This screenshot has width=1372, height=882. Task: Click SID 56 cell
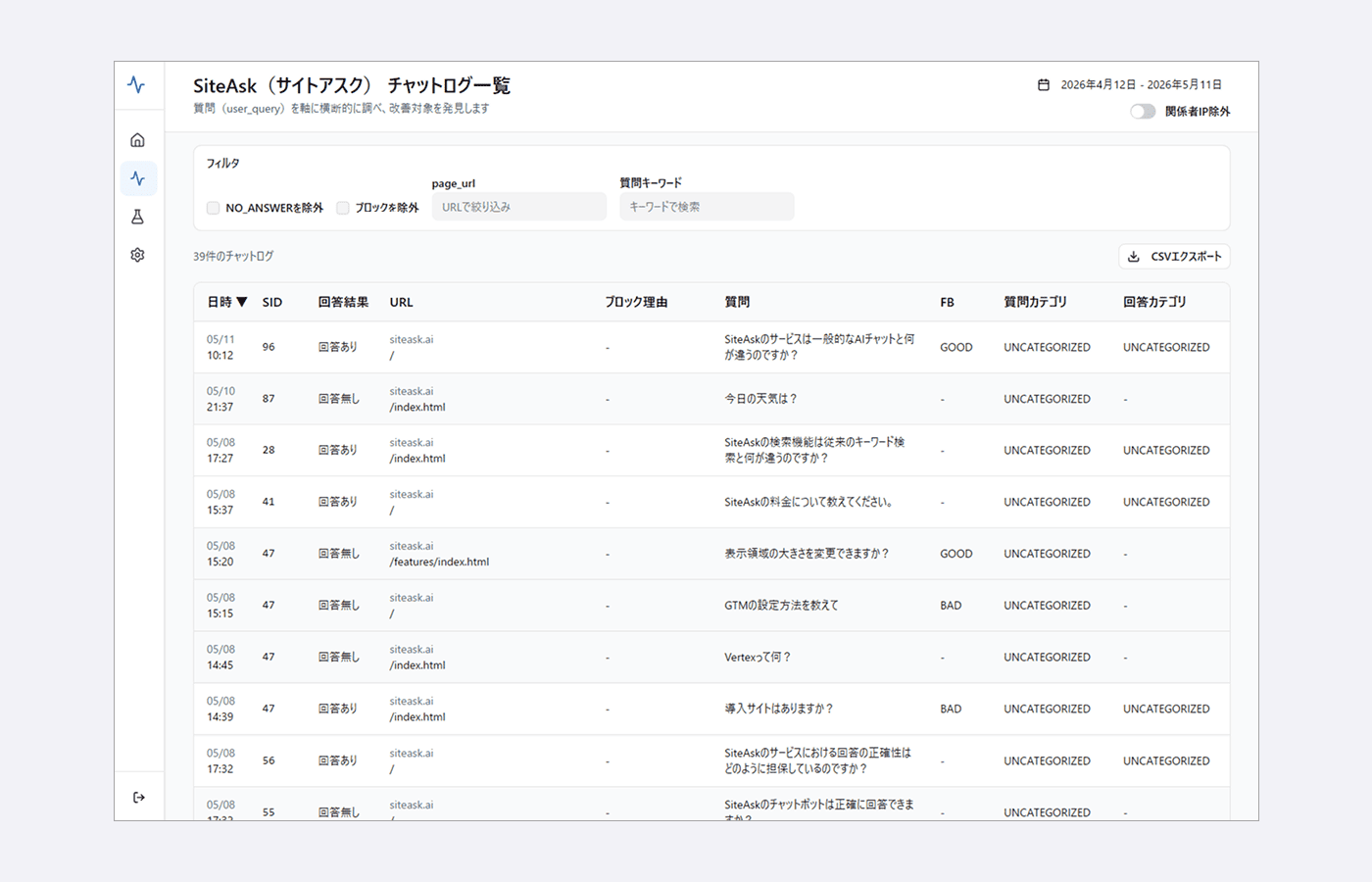pyautogui.click(x=269, y=760)
